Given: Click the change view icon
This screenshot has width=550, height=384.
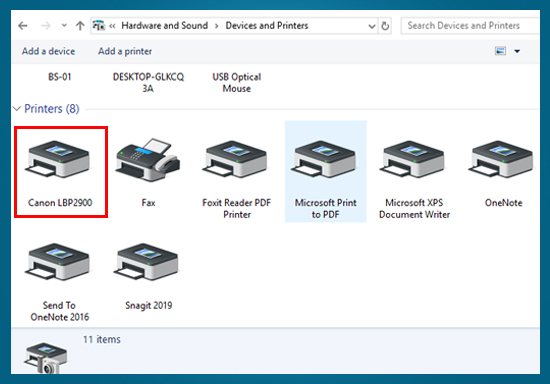Looking at the screenshot, I should [500, 51].
